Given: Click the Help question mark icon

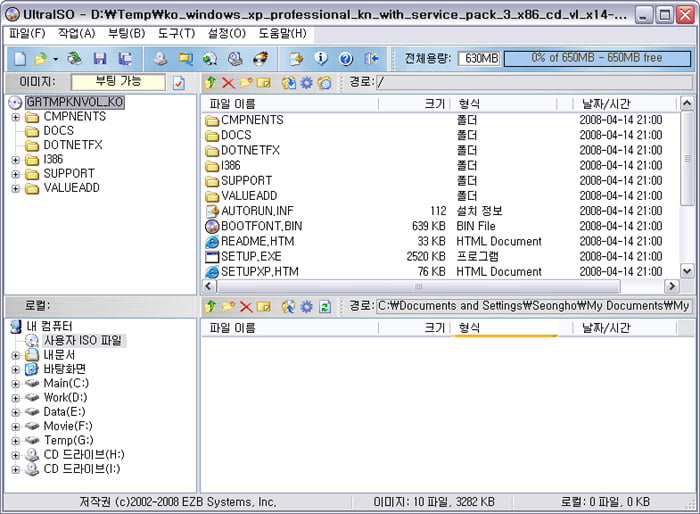Looking at the screenshot, I should [346, 59].
